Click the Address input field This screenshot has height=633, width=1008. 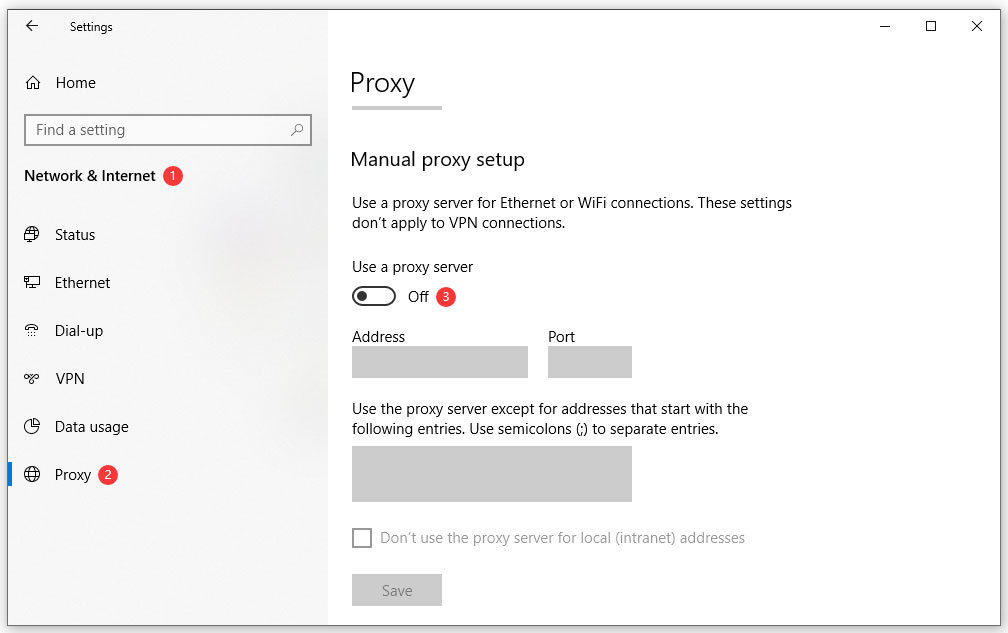[439, 361]
